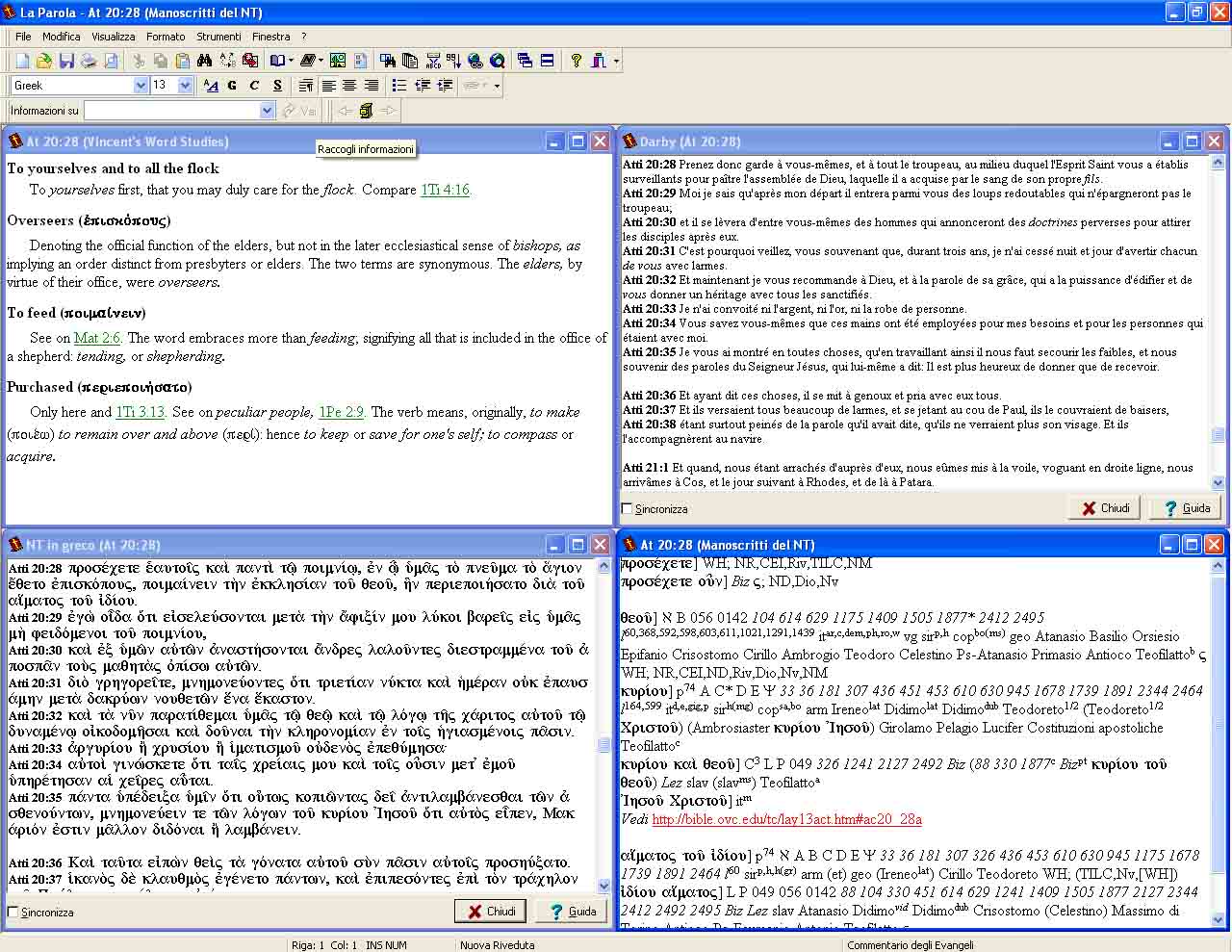Apply italic with the C icon
The height and width of the screenshot is (952, 1232).
click(x=254, y=86)
